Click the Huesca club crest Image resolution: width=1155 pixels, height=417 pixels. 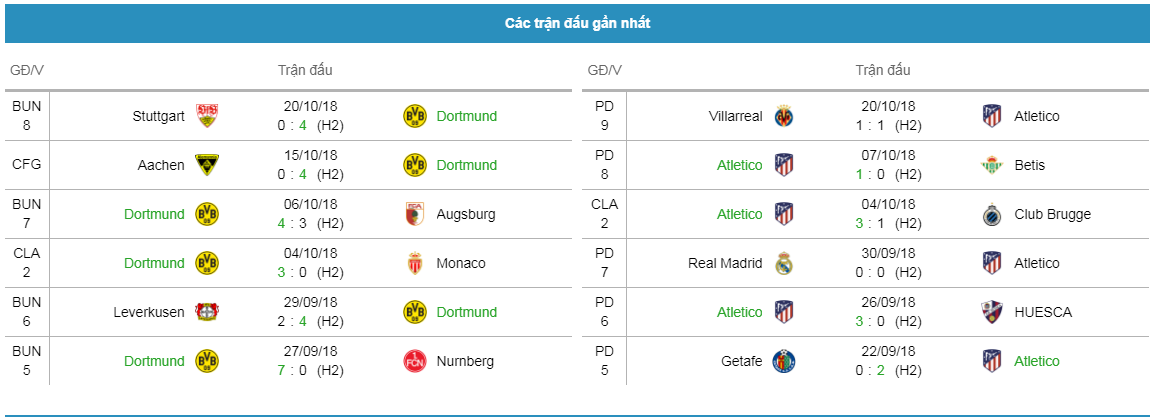992,312
